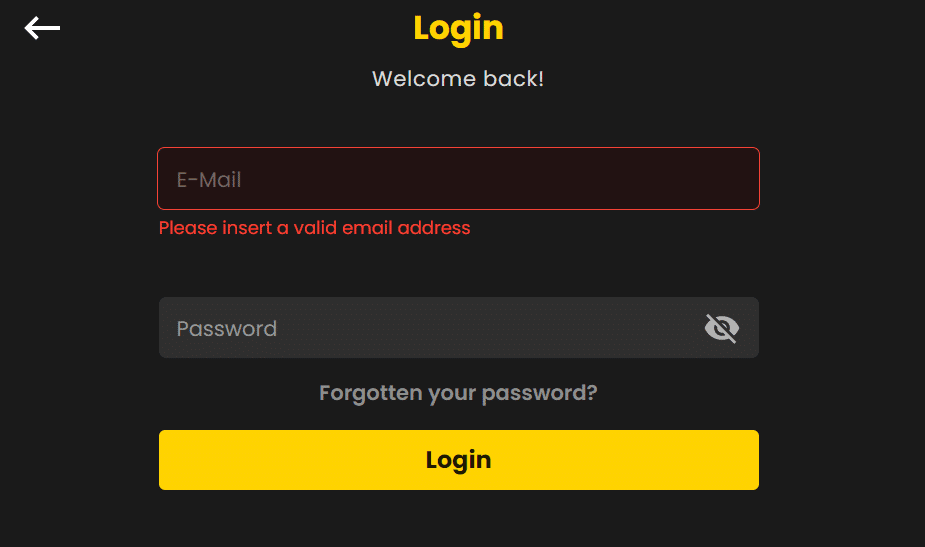
Task: Return to the previous screen via the arrow
Action: pyautogui.click(x=42, y=28)
